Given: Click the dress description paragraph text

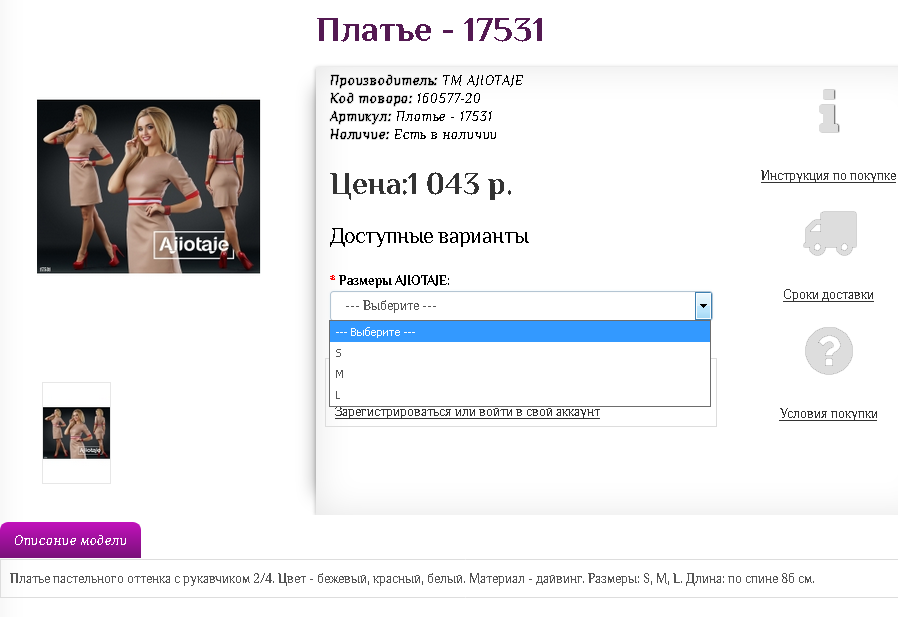Looking at the screenshot, I should pos(412,579).
